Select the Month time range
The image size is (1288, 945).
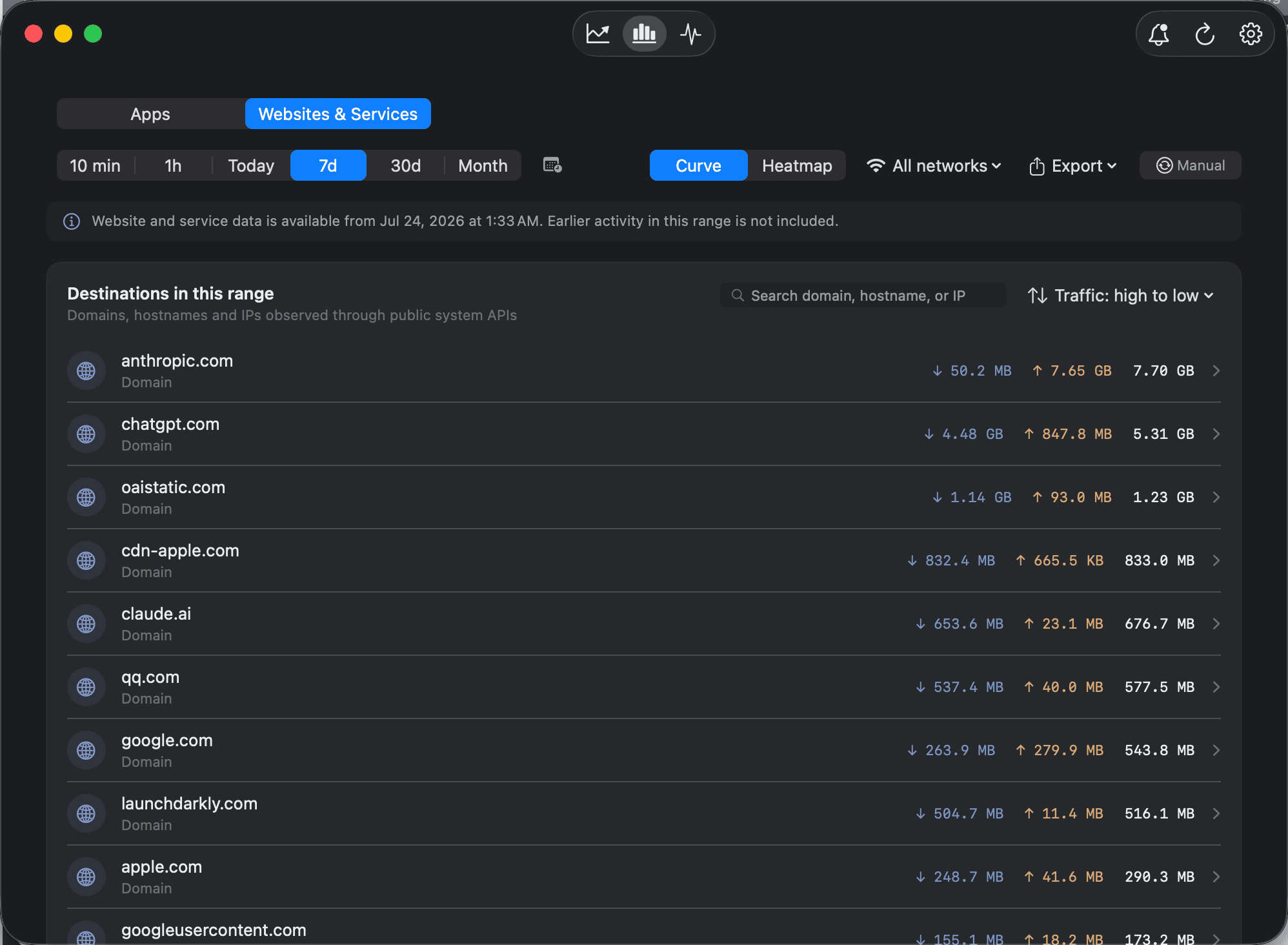[483, 165]
